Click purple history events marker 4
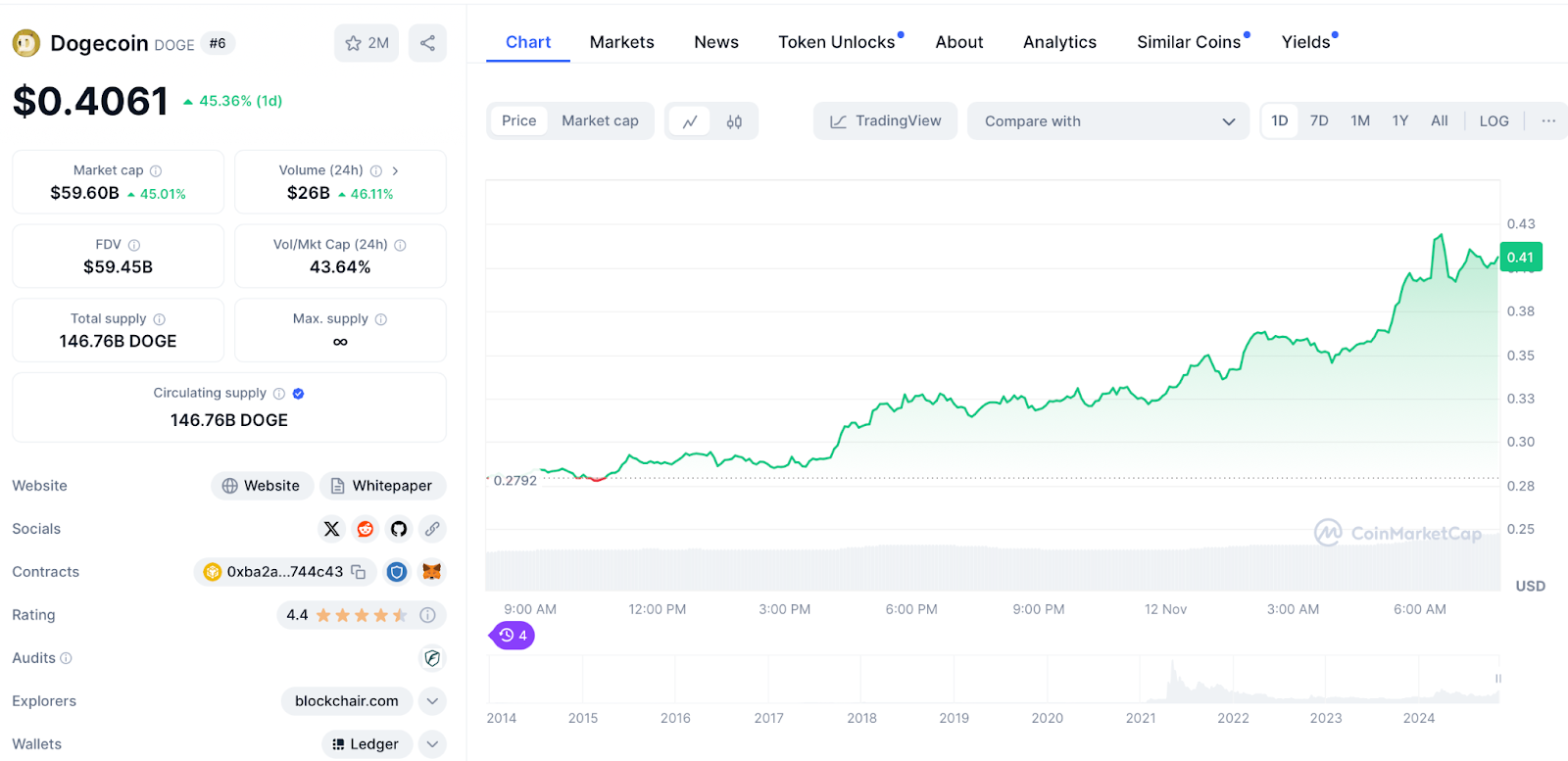The image size is (1568, 761). click(513, 636)
